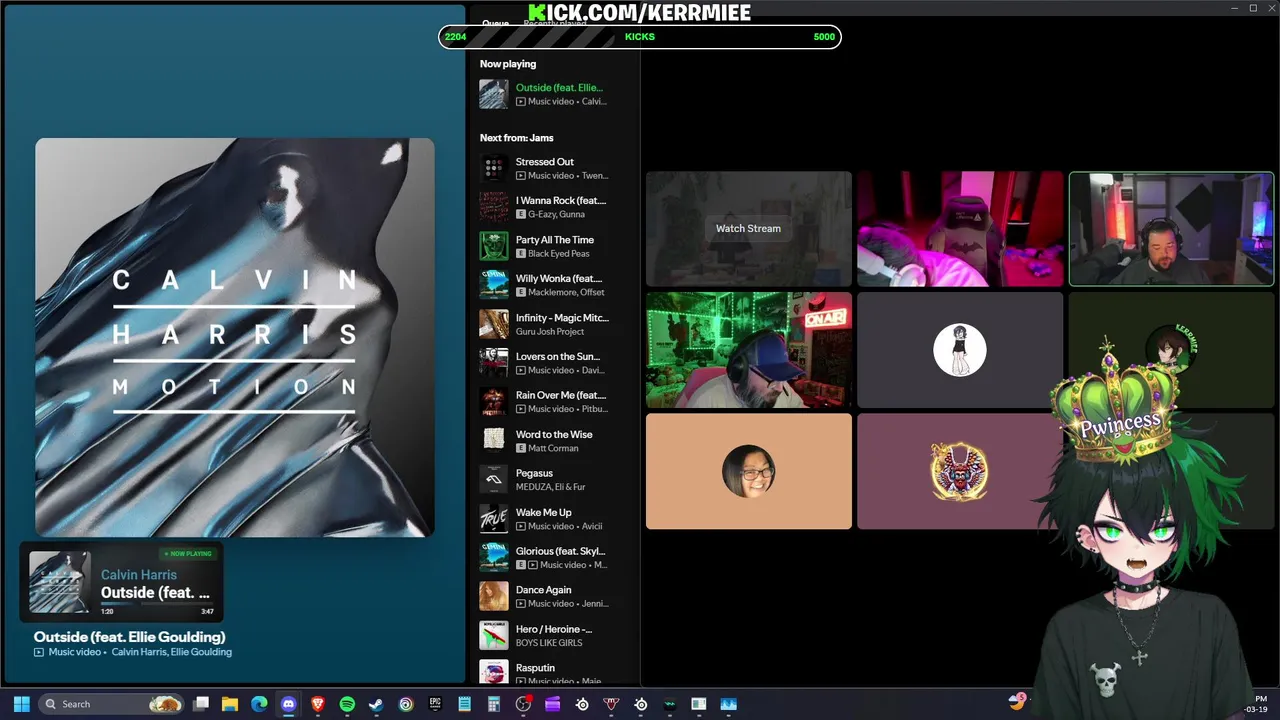This screenshot has width=1280, height=720.
Task: Click inside the taskbar Search box
Action: 111,704
